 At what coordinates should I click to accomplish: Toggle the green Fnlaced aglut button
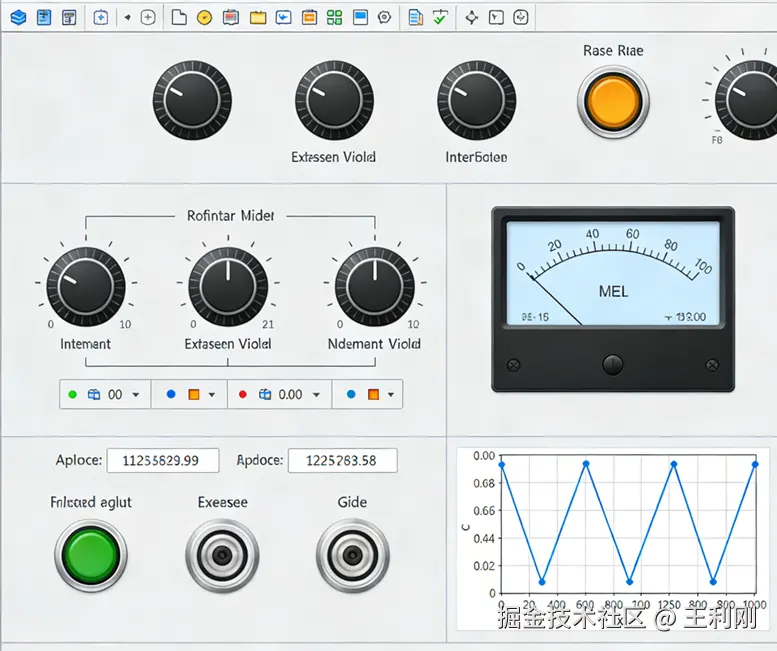(x=90, y=555)
